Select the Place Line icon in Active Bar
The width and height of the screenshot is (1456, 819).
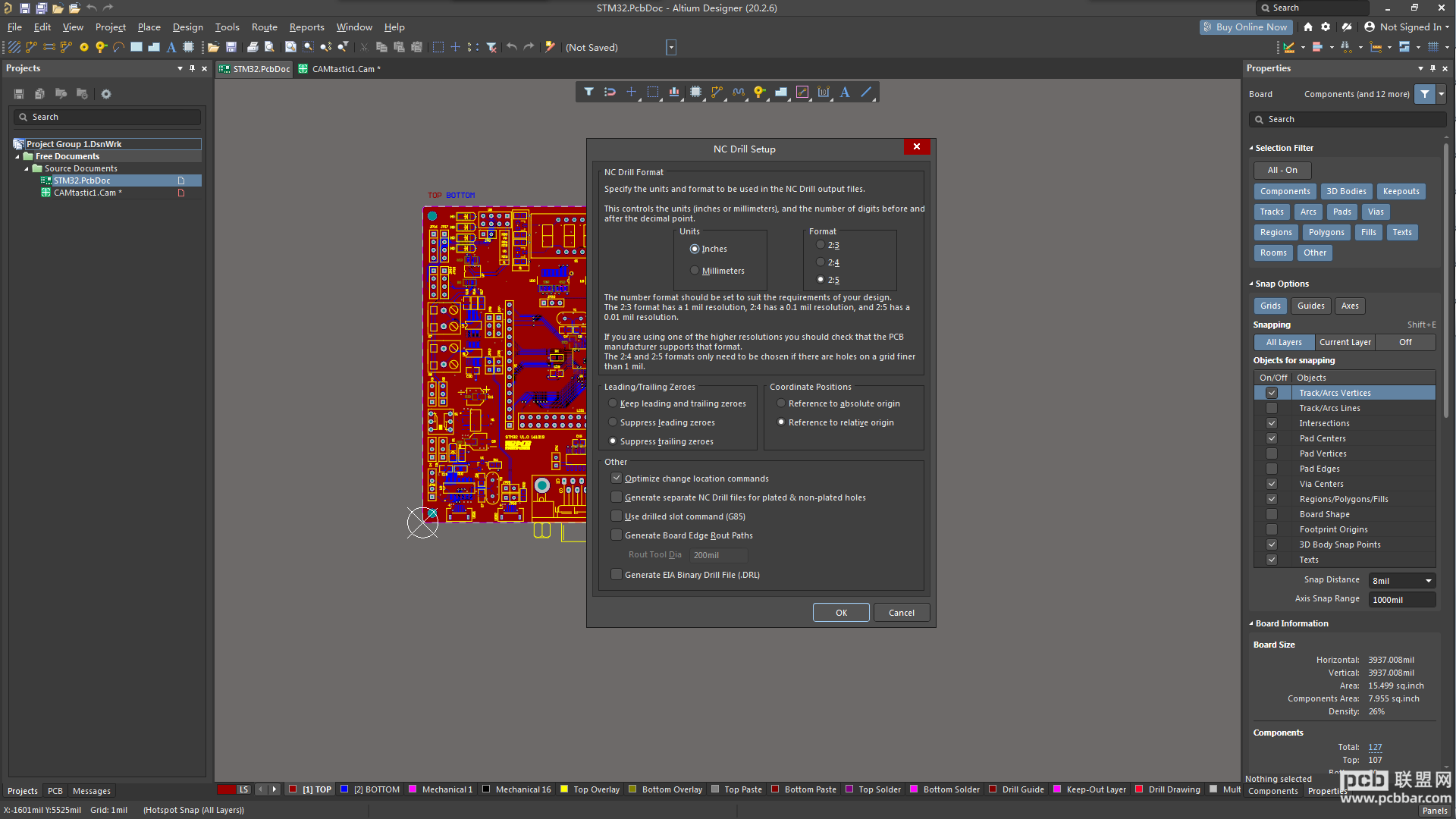866,92
